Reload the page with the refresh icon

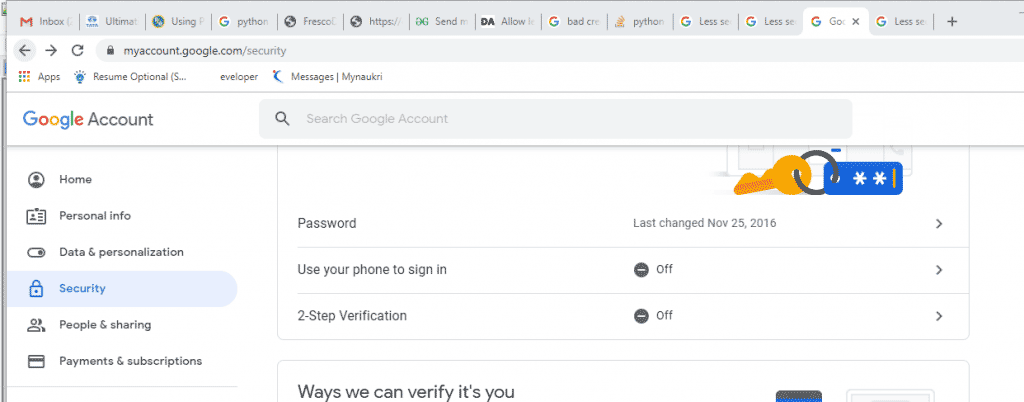(77, 50)
